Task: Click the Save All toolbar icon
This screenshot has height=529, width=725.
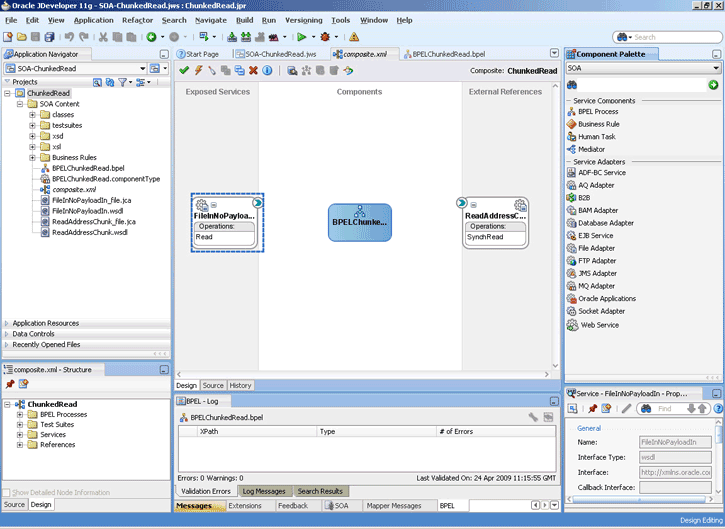Action: tap(49, 37)
